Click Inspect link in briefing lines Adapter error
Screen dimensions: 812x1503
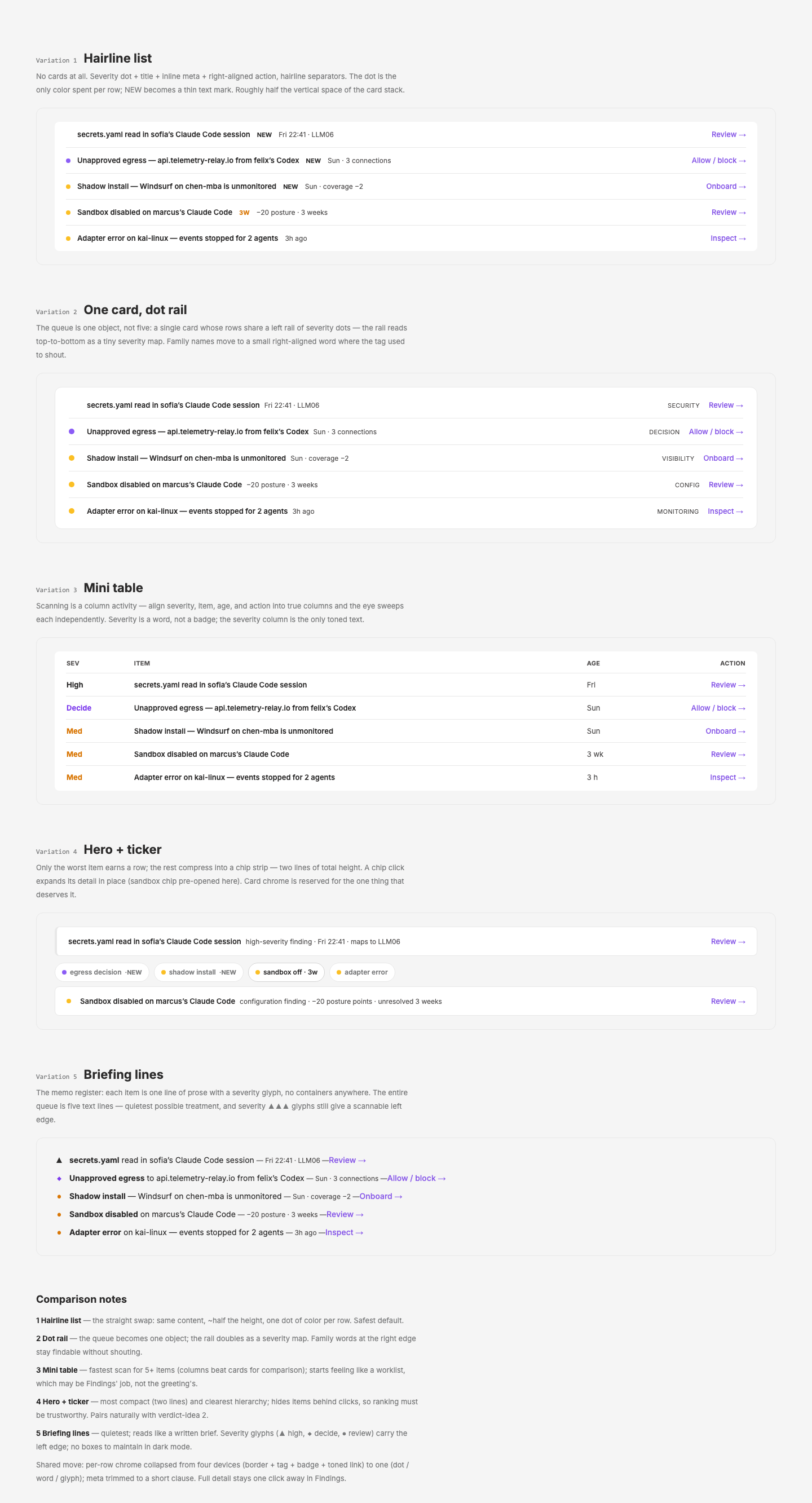344,1232
